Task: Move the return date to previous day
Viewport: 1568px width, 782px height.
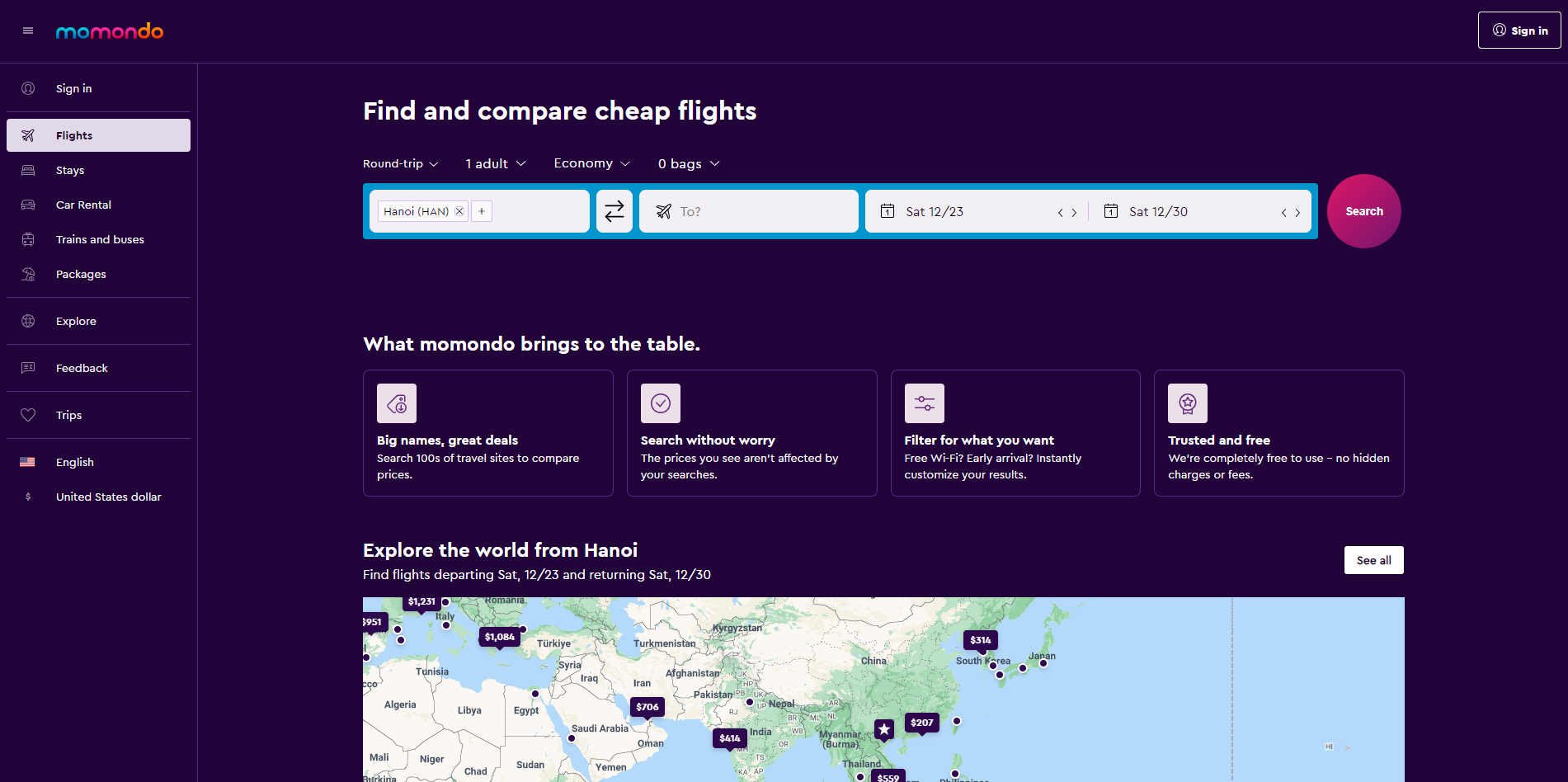Action: [x=1283, y=212]
